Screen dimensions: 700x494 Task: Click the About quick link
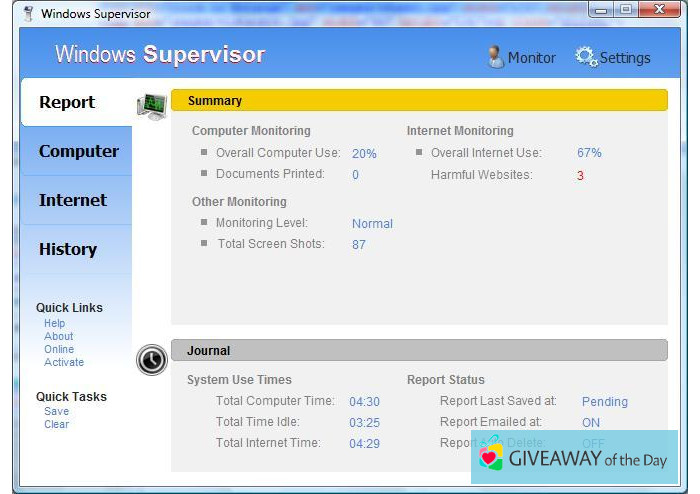pos(58,336)
